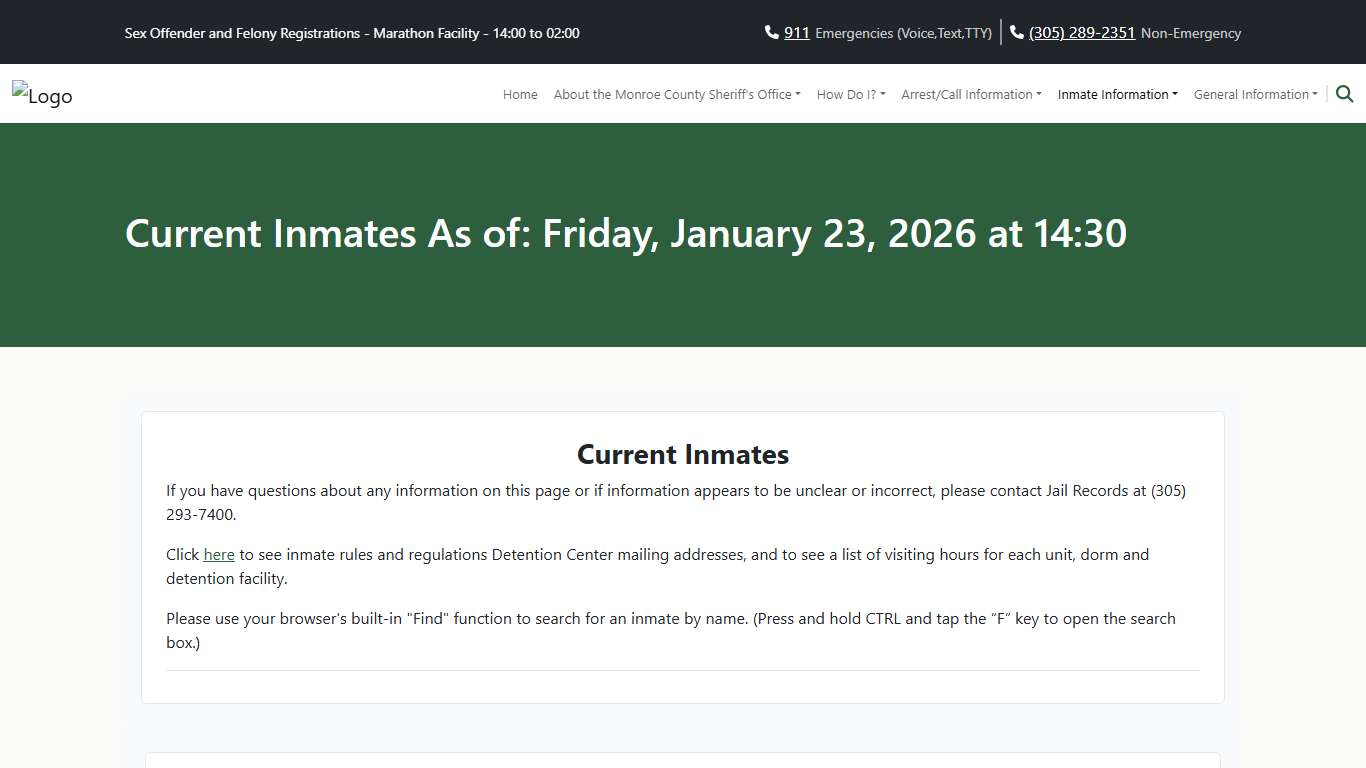Click the Sex Offender and Felony Registrations notice

pyautogui.click(x=352, y=33)
